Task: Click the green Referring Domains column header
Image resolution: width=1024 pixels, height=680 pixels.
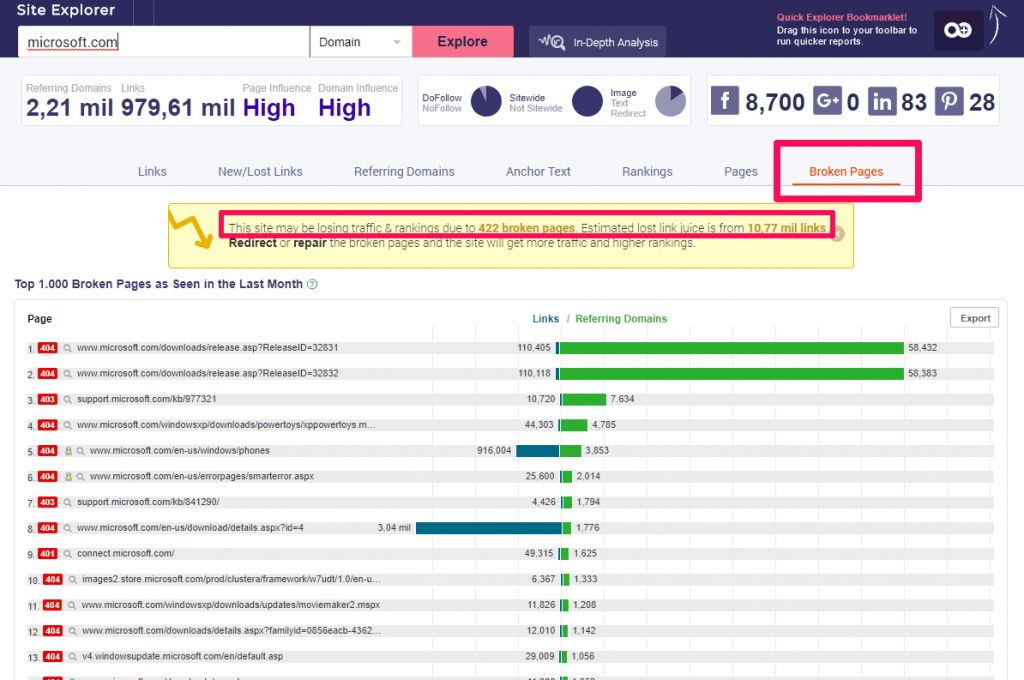Action: [621, 319]
